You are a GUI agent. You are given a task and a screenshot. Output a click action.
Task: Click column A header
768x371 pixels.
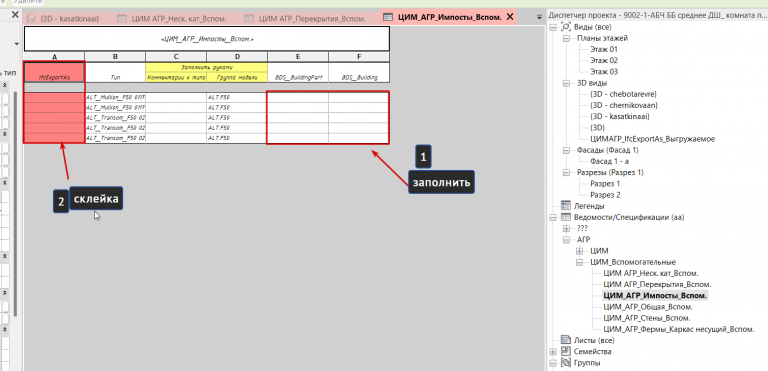tap(54, 57)
